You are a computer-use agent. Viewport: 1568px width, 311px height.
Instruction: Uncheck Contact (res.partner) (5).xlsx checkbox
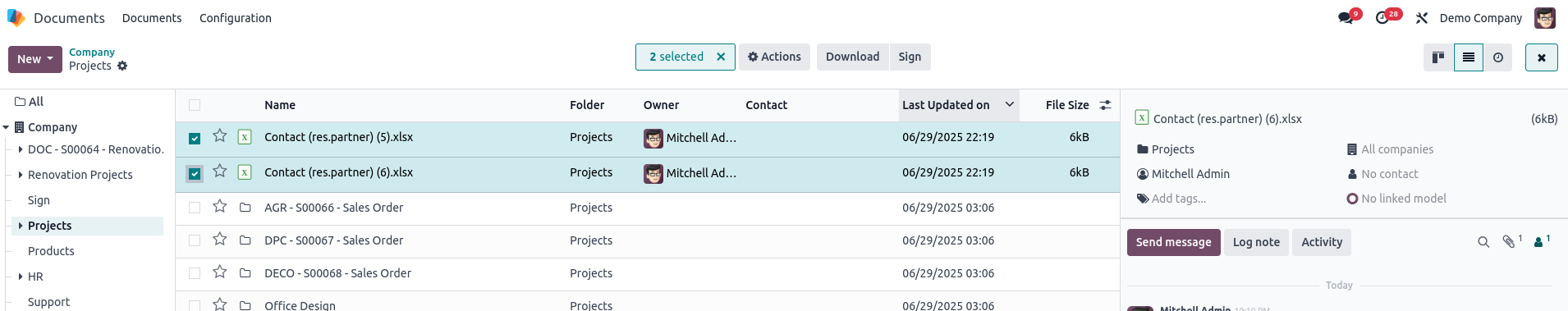[195, 139]
